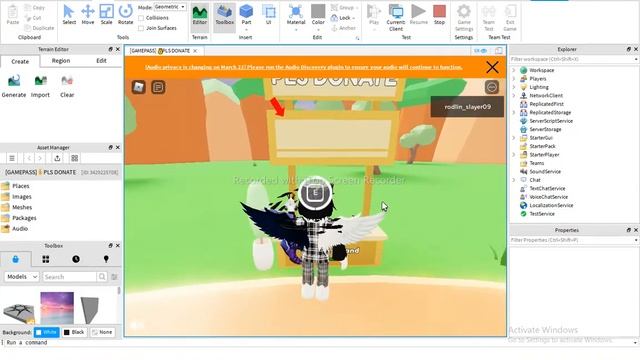This screenshot has height=360, width=640.
Task: Click the audio privacy notice link
Action: pyautogui.click(x=304, y=67)
